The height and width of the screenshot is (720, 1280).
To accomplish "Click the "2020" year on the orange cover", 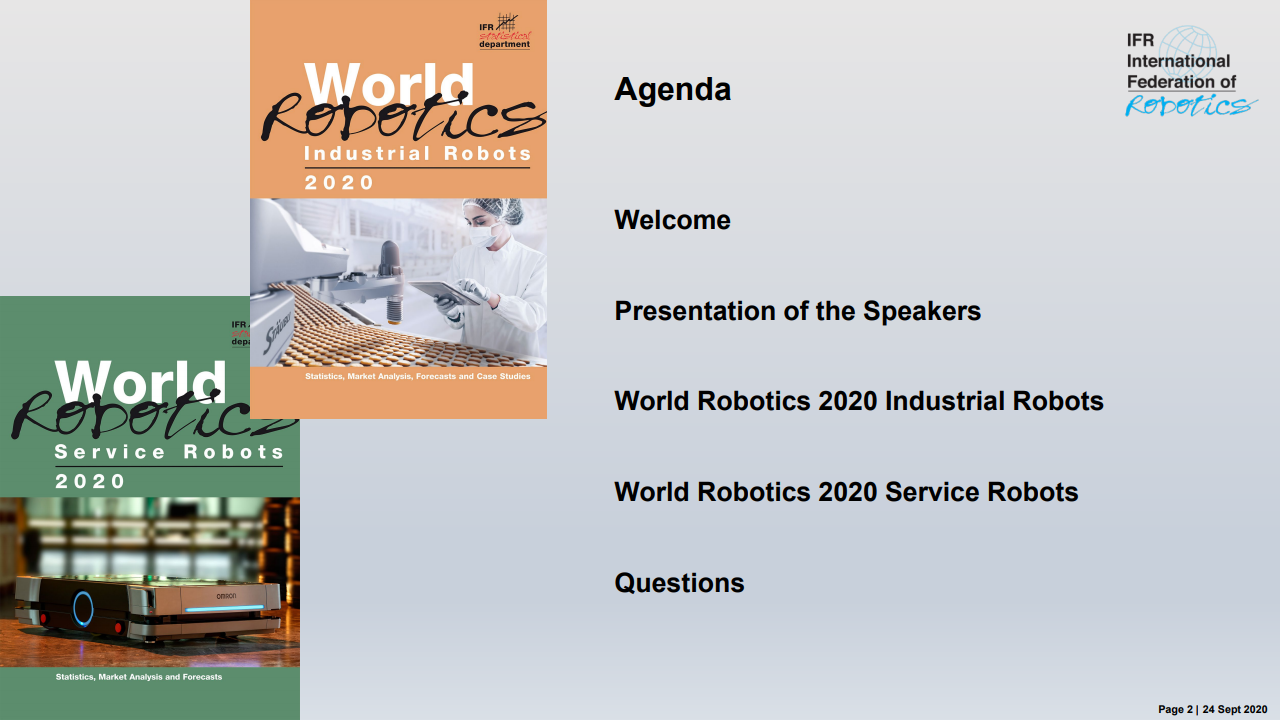I will (340, 183).
